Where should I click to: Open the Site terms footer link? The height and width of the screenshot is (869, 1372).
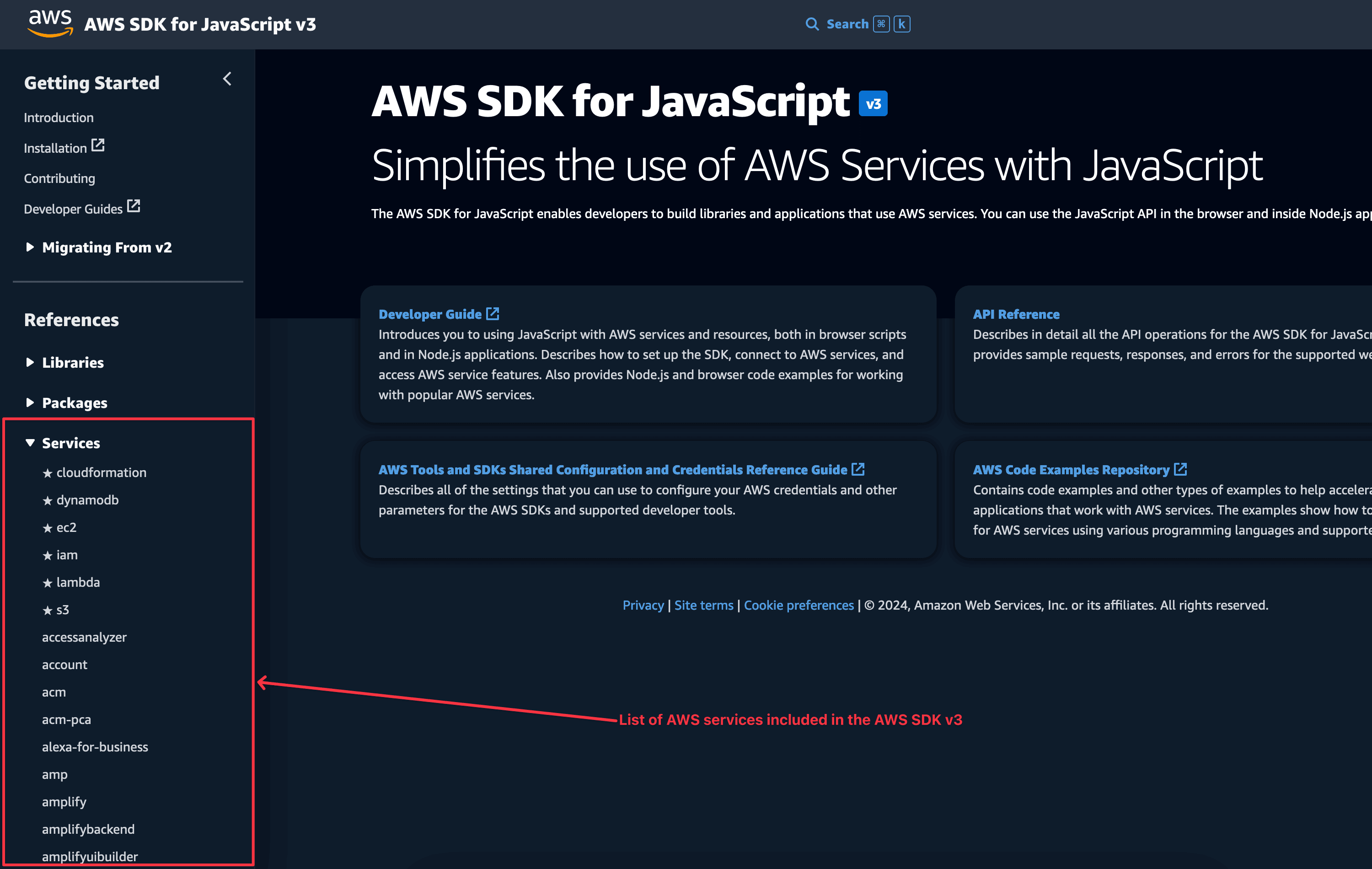704,605
